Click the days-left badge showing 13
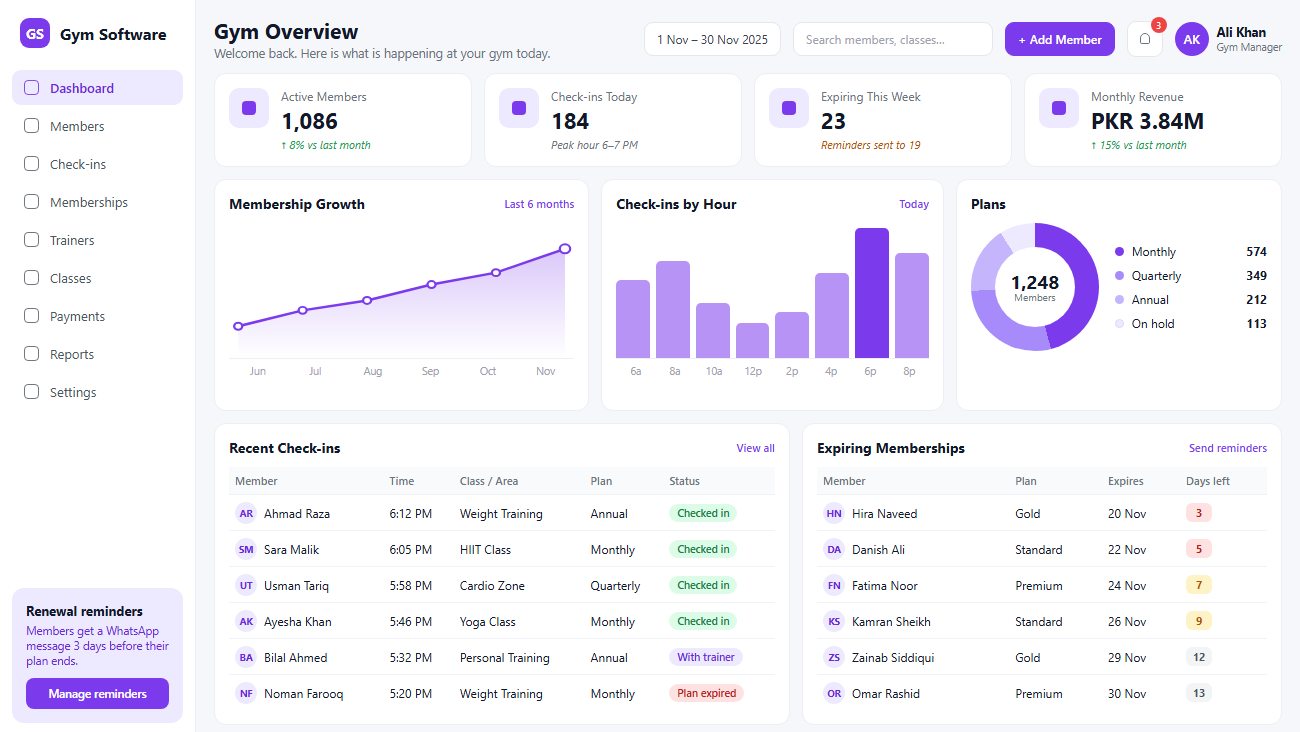 1199,693
